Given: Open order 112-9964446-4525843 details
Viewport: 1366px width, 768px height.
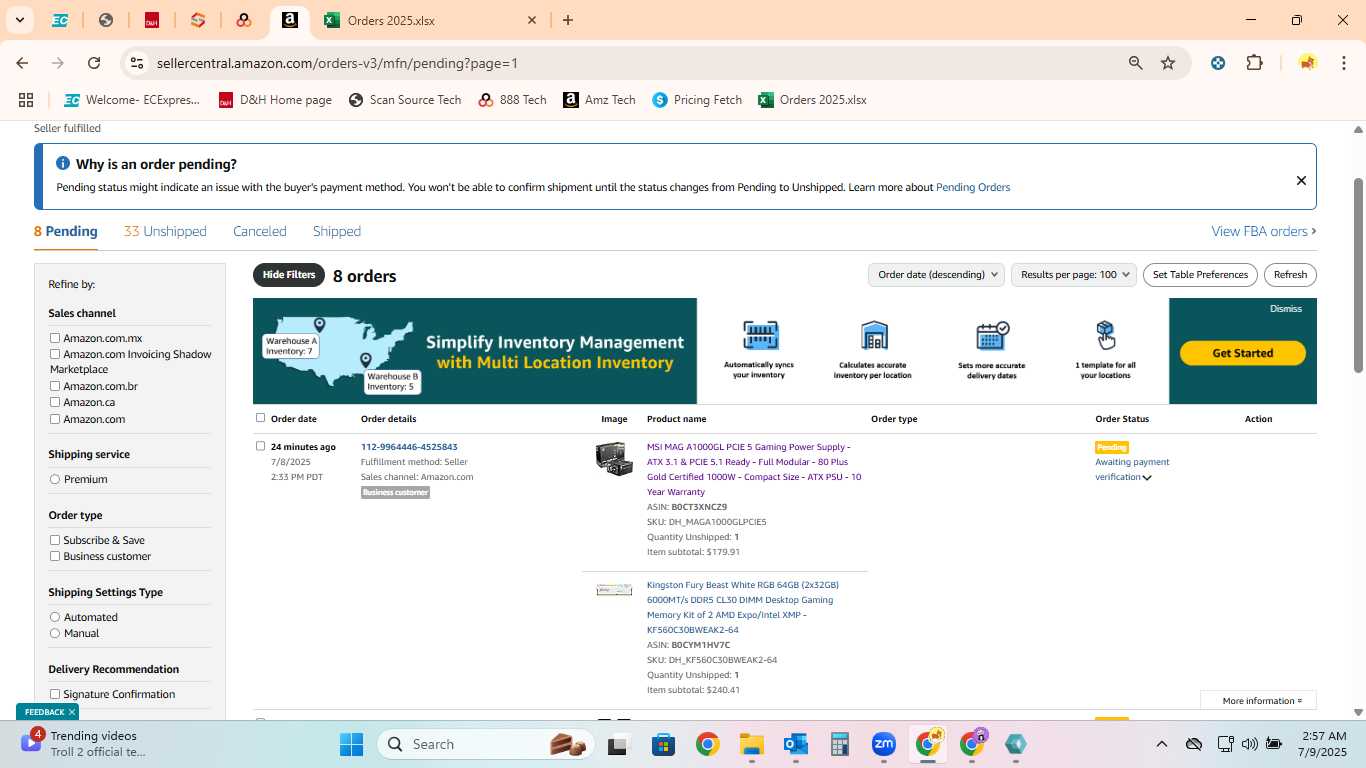Looking at the screenshot, I should coord(409,447).
